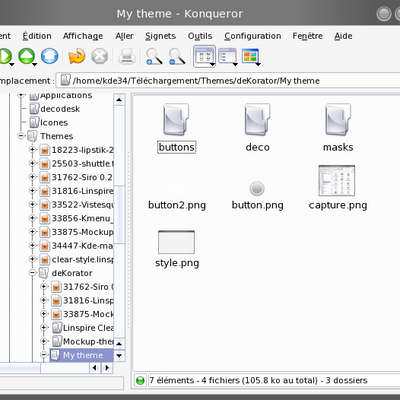This screenshot has width=400, height=400.
Task: Click the sidebar scrollbar down arrow at bottom
Action: click(119, 355)
